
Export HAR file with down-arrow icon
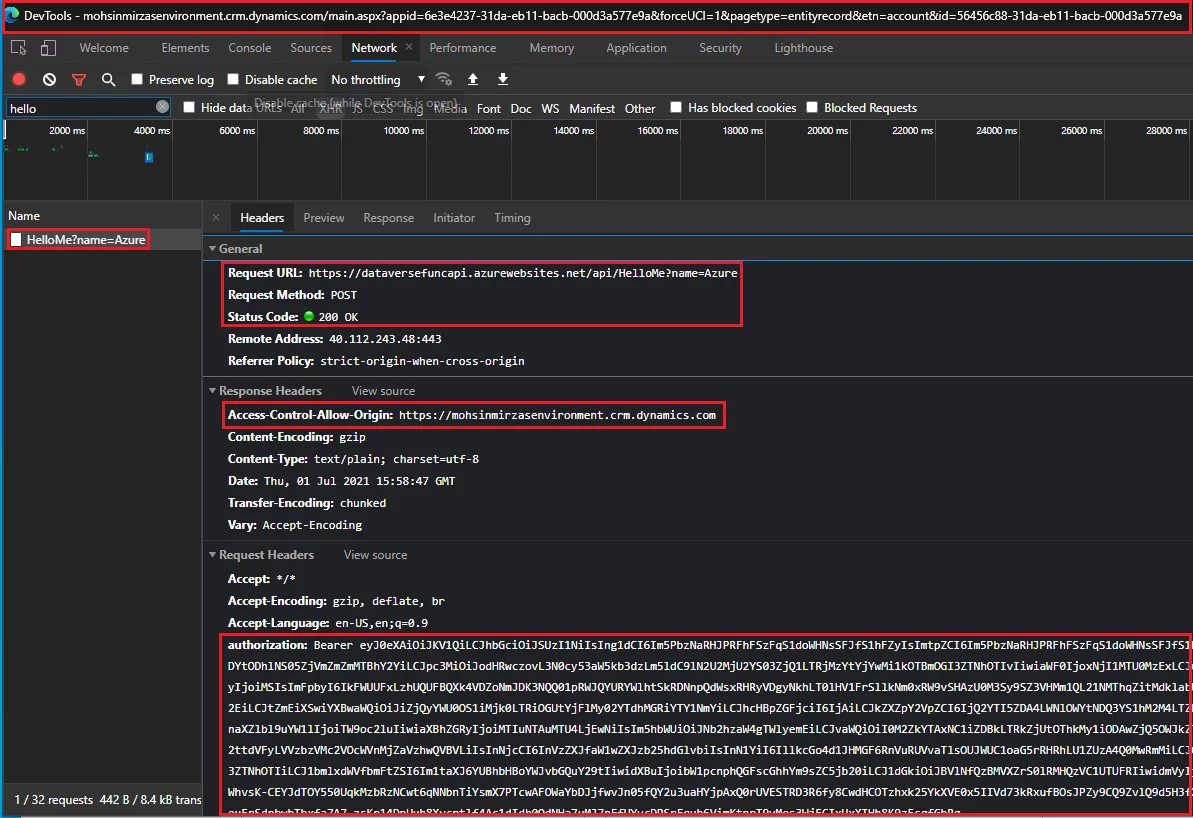click(x=502, y=79)
